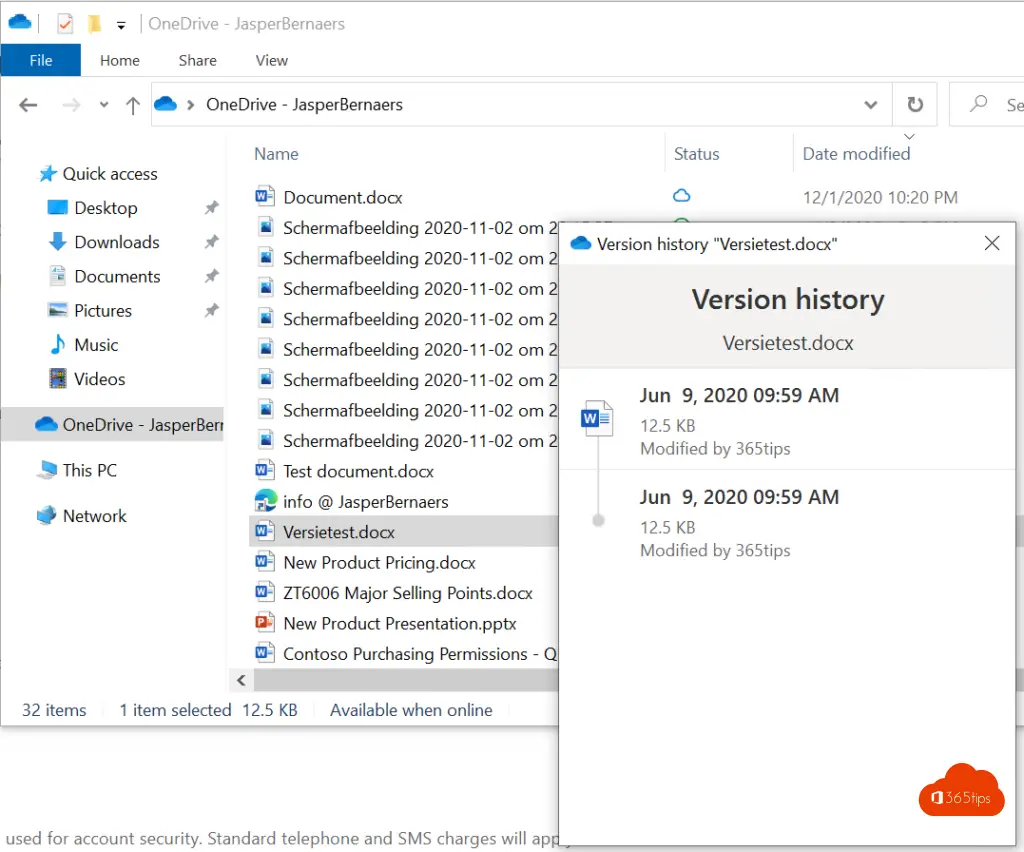Click the Name column header

click(276, 154)
